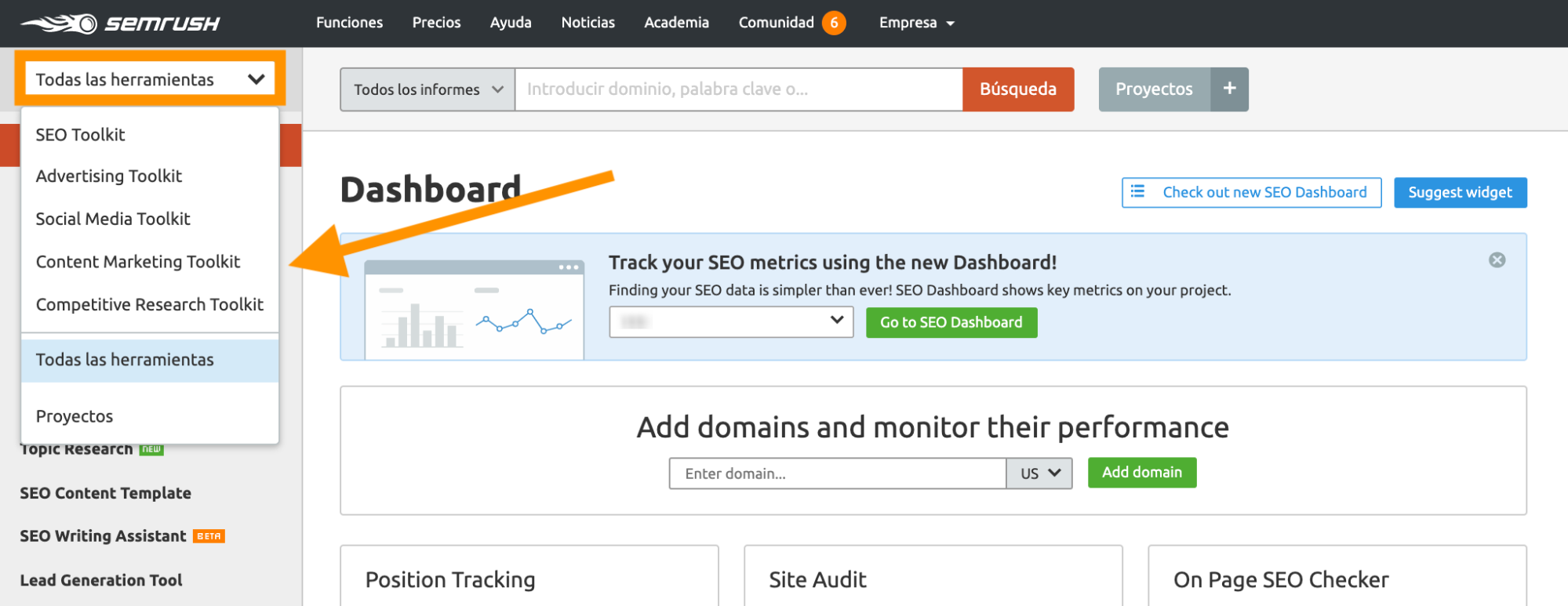Click the Suggest widget button
The height and width of the screenshot is (606, 1568).
point(1461,192)
